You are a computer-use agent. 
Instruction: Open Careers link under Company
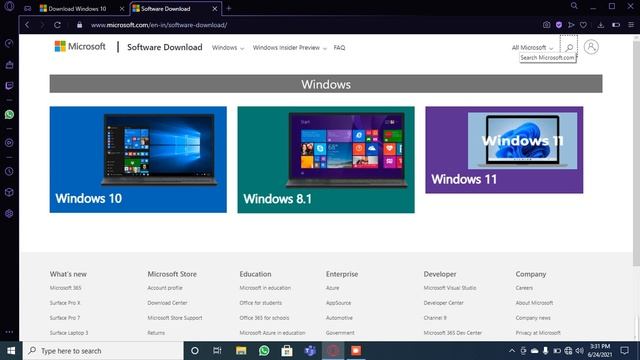(524, 288)
